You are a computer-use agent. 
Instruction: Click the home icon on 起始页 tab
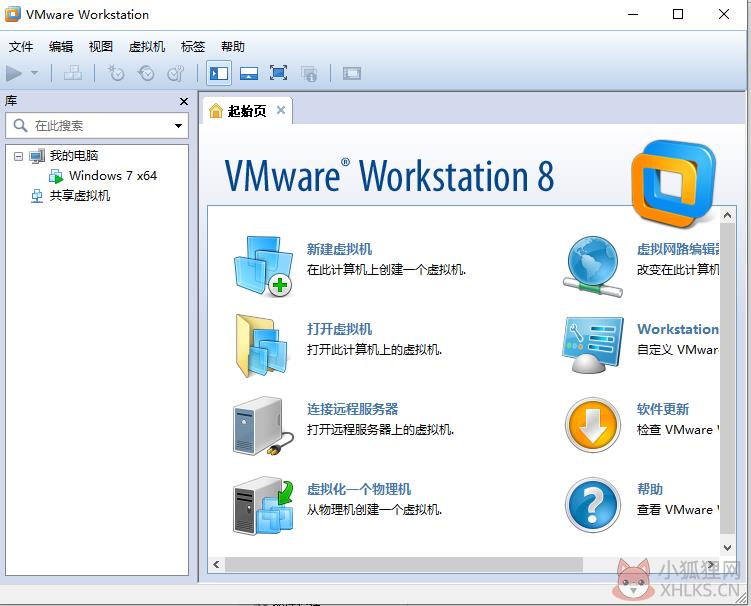point(216,111)
